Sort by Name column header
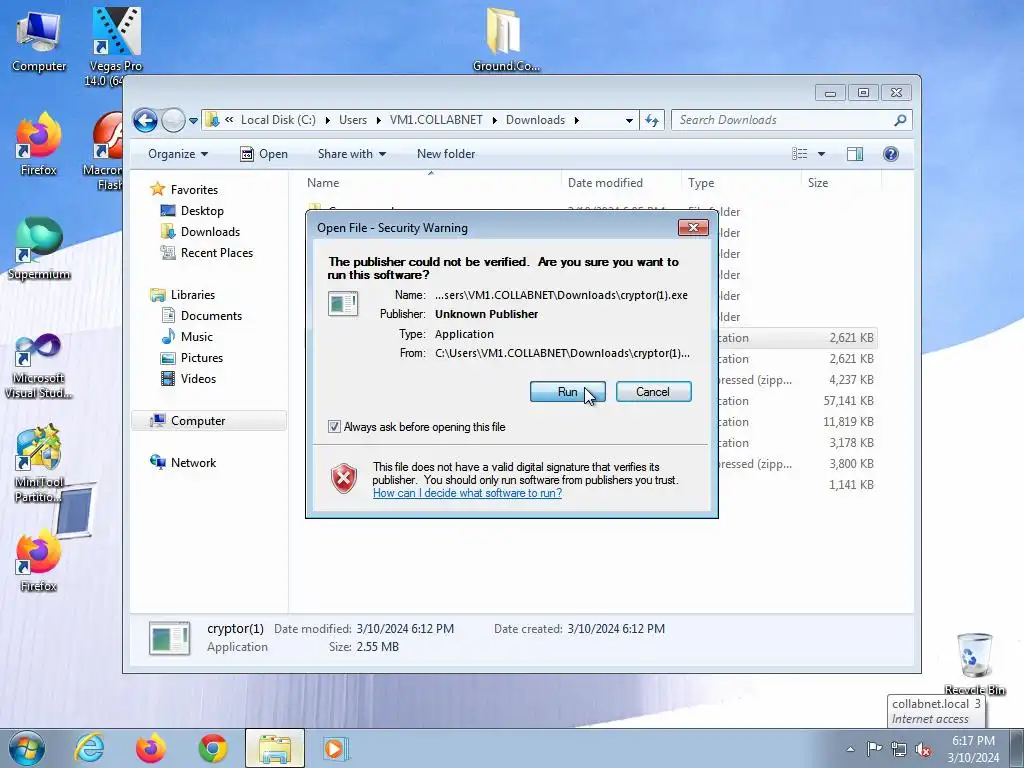 [x=431, y=183]
